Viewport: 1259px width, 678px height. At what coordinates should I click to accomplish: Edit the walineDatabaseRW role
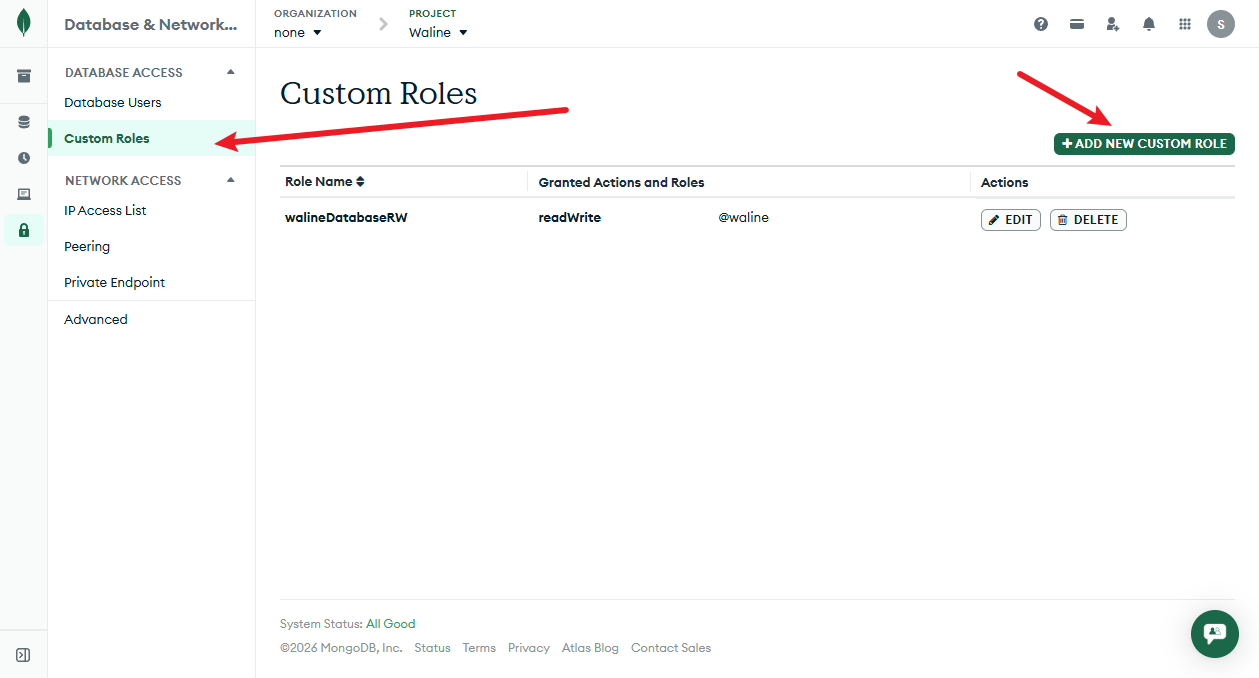point(1010,219)
